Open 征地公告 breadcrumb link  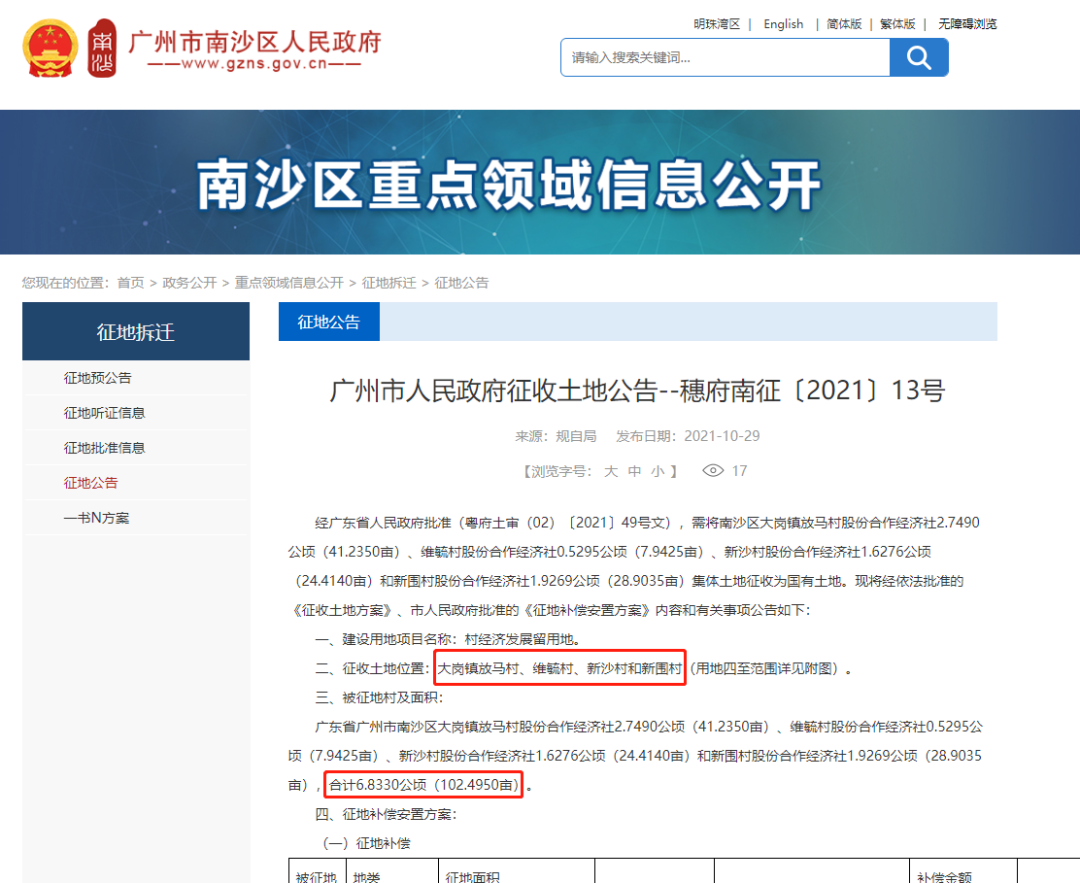[x=461, y=282]
